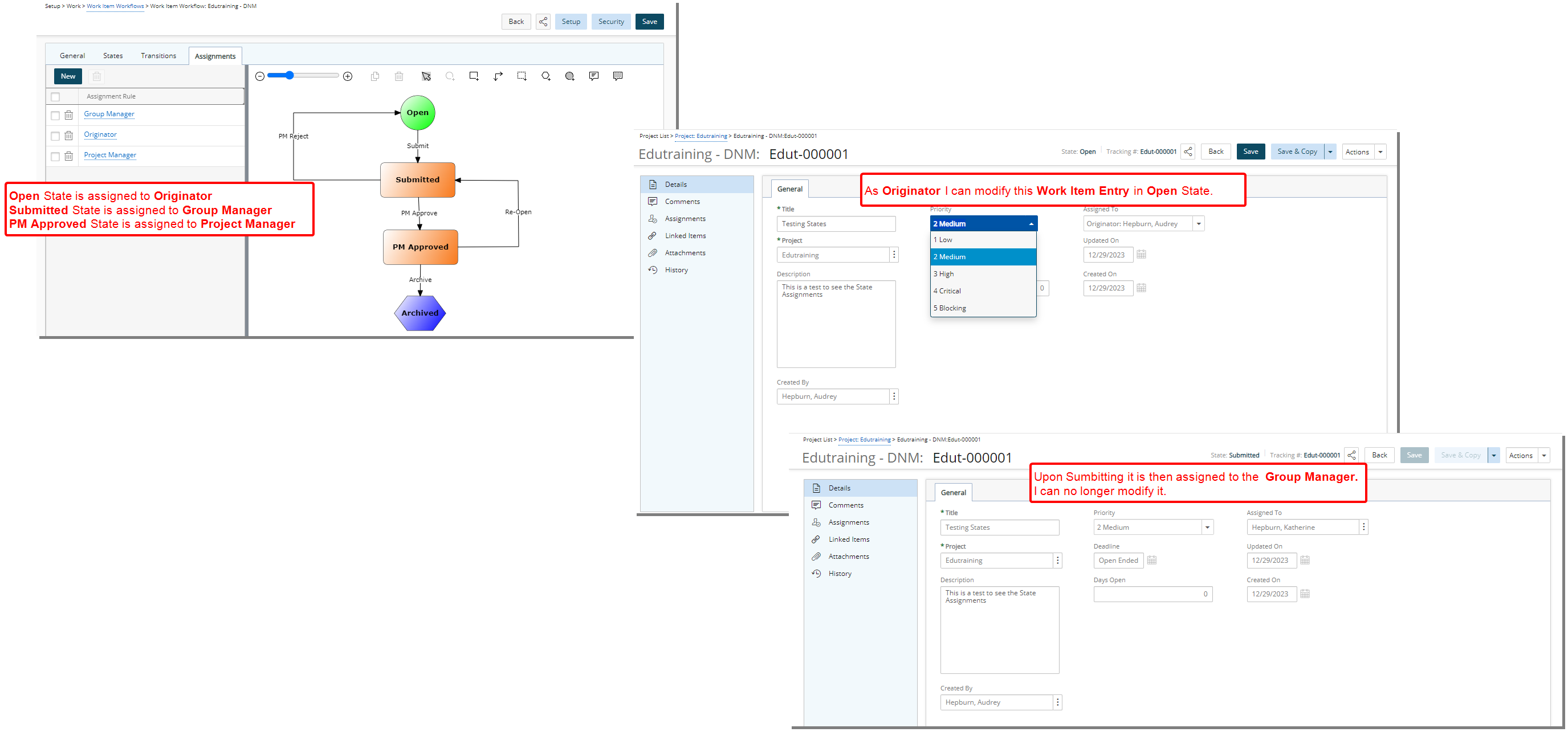The width and height of the screenshot is (1568, 732).
Task: Click the share icon in Work Item Workflow header
Action: click(x=543, y=22)
